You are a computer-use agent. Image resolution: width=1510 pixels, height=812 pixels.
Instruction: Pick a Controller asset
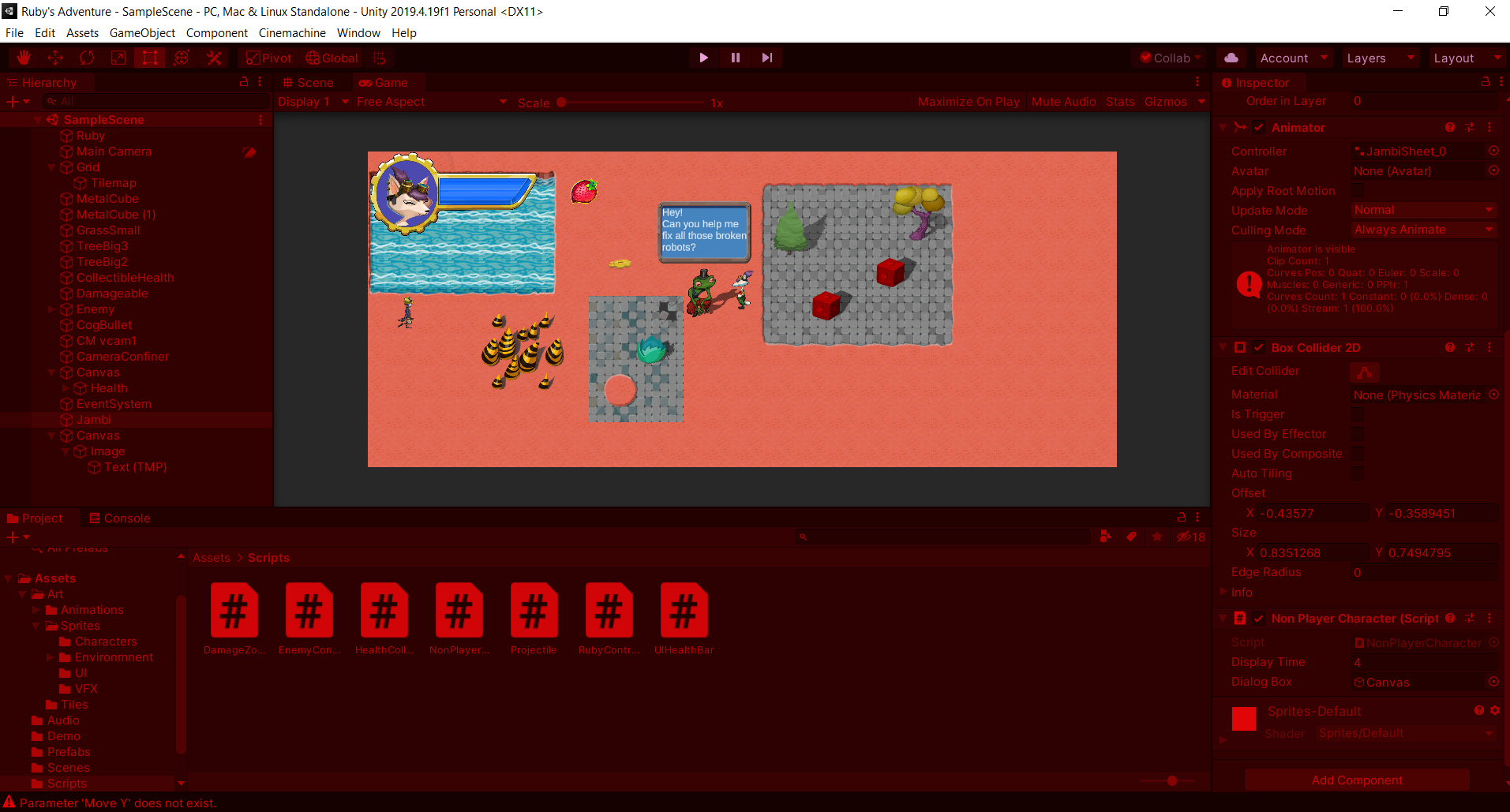coord(1493,151)
